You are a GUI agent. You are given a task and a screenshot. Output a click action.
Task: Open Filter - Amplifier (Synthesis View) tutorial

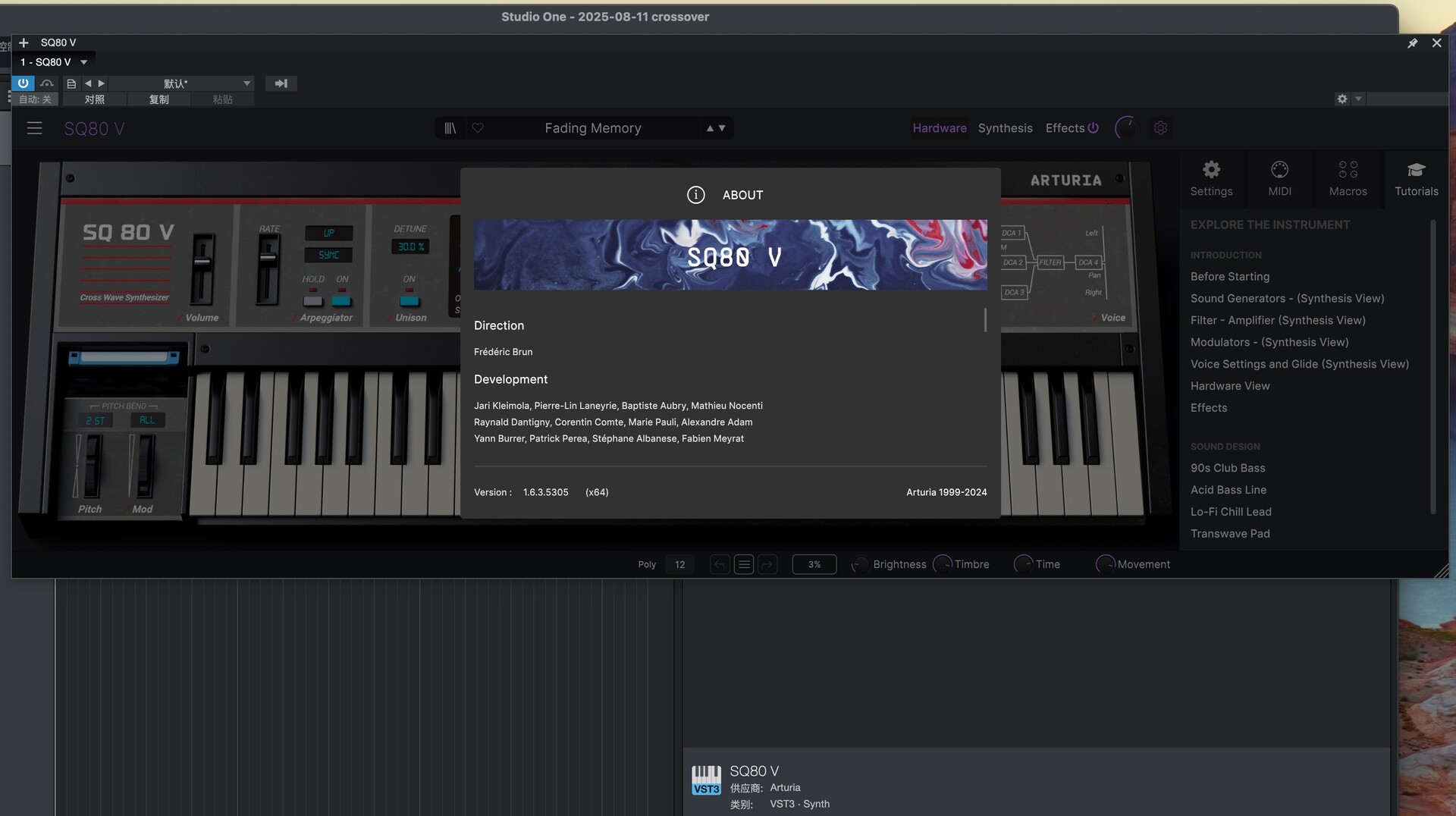[1278, 321]
